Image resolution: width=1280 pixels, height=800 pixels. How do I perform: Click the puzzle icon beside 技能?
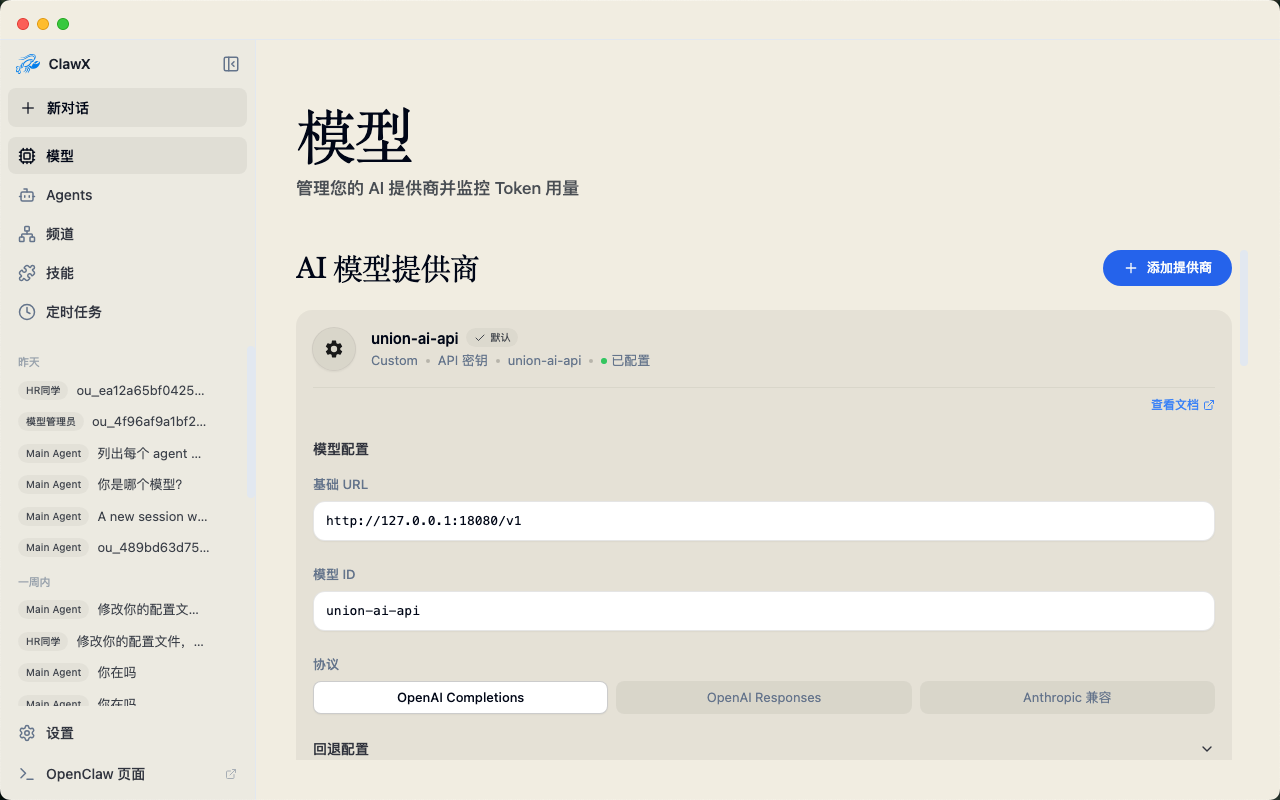pos(27,273)
